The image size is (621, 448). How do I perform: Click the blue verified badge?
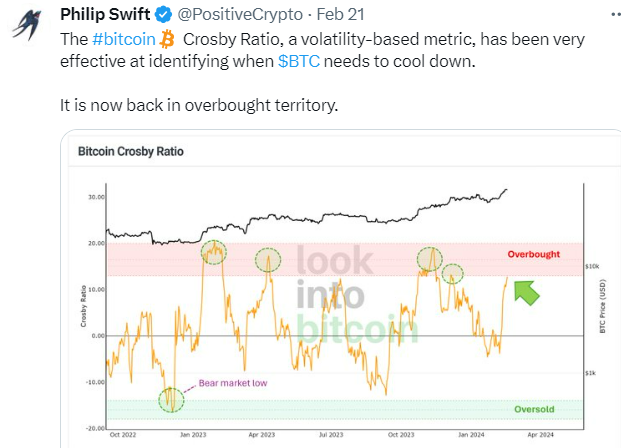pyautogui.click(x=156, y=15)
